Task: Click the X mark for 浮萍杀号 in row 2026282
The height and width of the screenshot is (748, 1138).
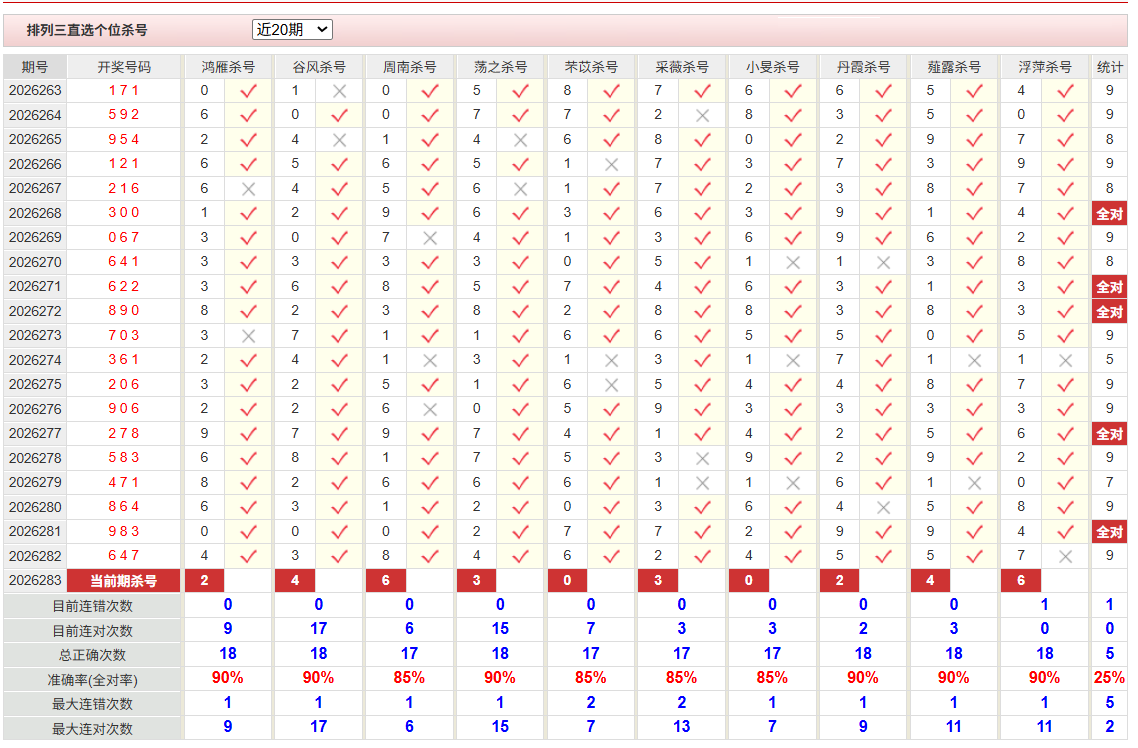Action: [1065, 556]
